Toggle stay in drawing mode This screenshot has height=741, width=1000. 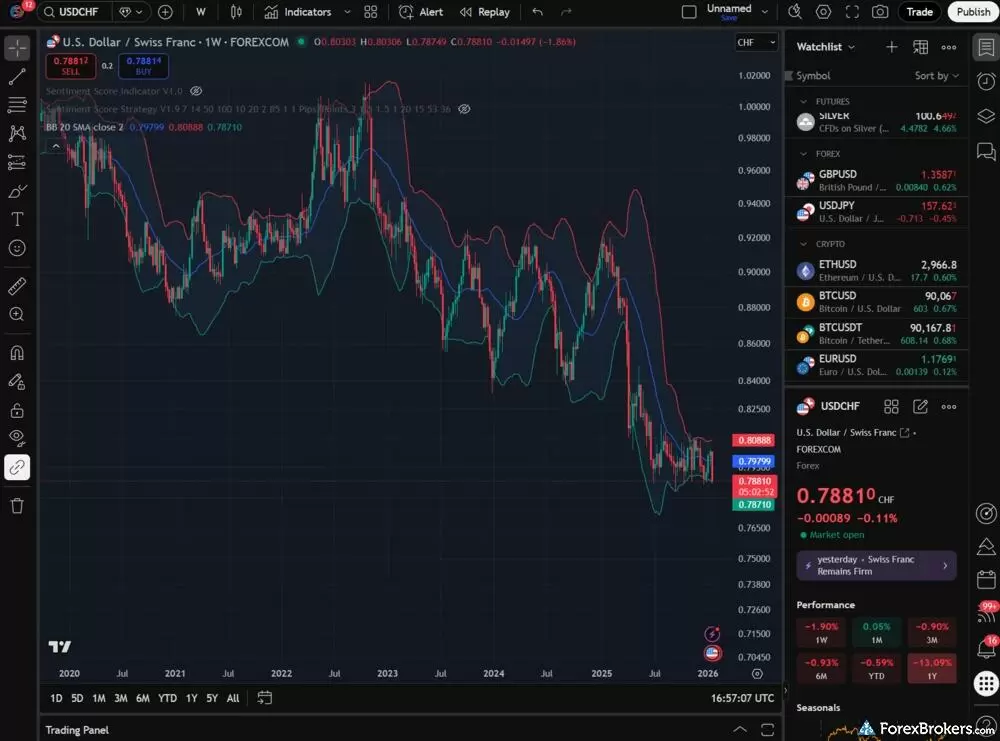coord(17,381)
